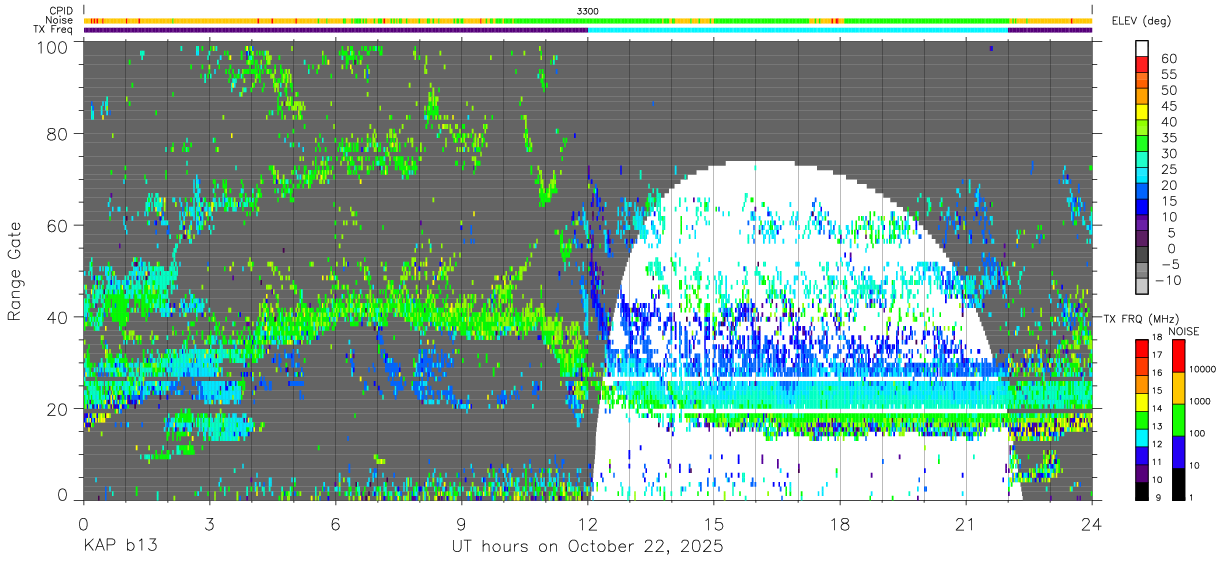Click the 40 tick on Range Gate axis
The width and height of the screenshot is (1228, 567).
click(58, 317)
